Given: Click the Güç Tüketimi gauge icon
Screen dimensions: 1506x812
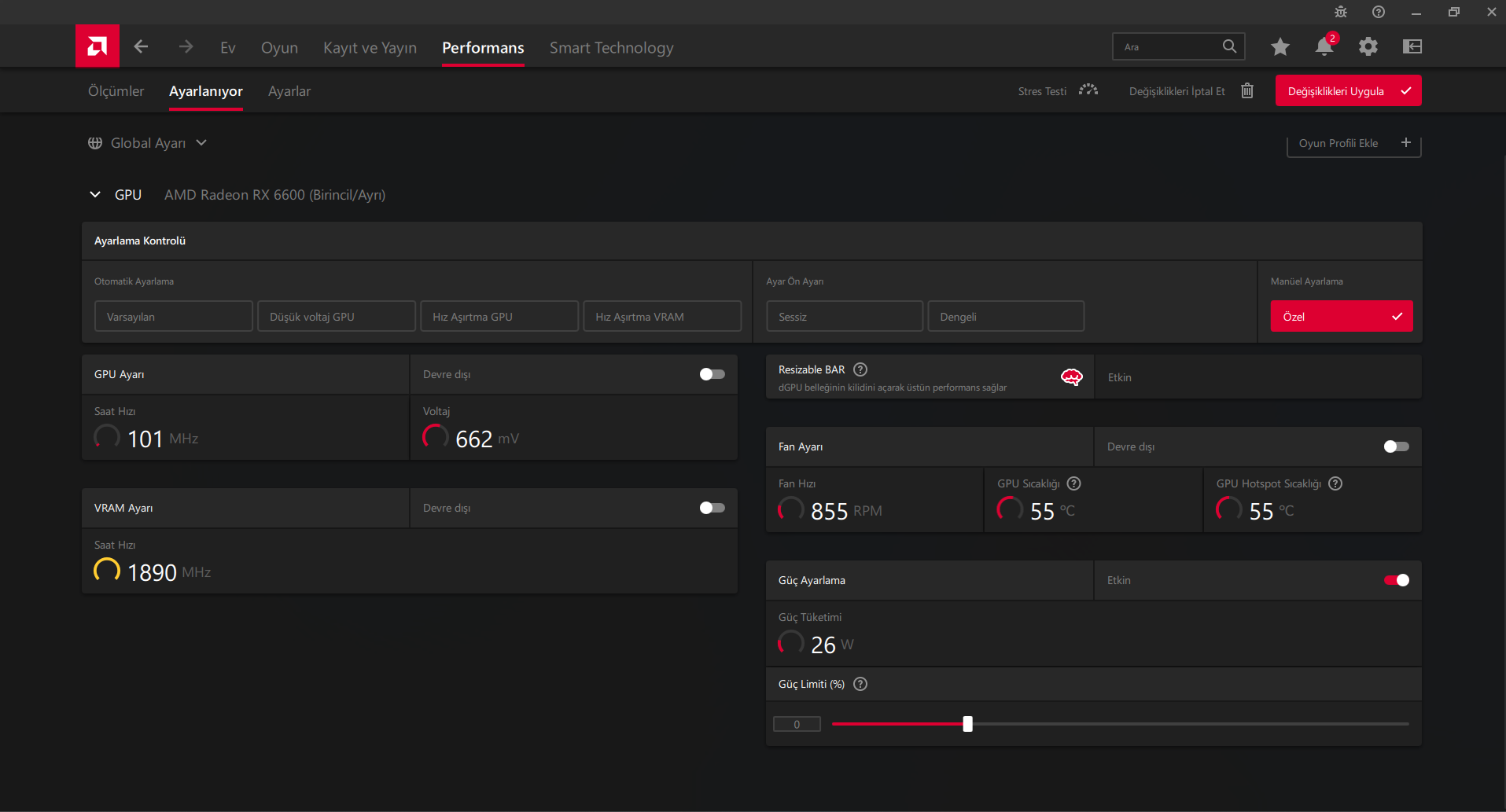Looking at the screenshot, I should click(x=791, y=643).
